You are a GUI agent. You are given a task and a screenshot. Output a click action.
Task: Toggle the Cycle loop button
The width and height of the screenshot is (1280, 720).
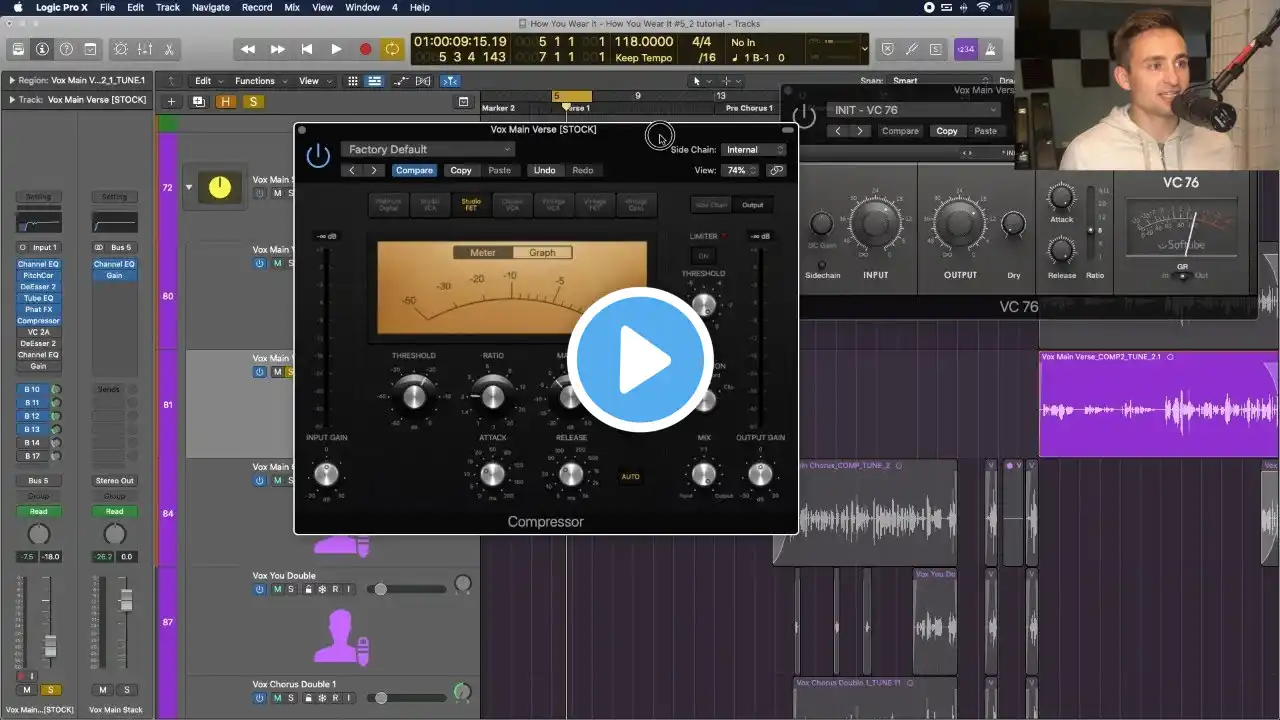click(392, 49)
